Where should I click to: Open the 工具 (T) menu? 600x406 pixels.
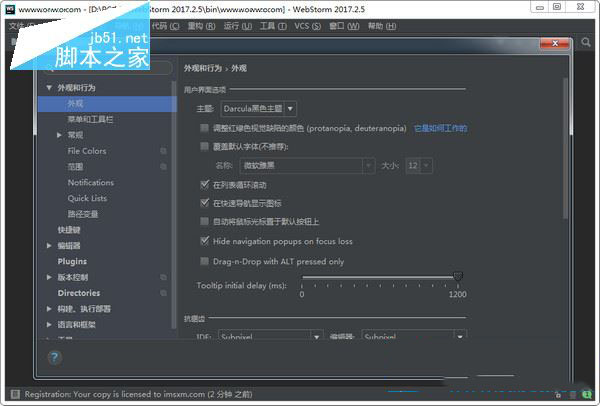(x=273, y=26)
